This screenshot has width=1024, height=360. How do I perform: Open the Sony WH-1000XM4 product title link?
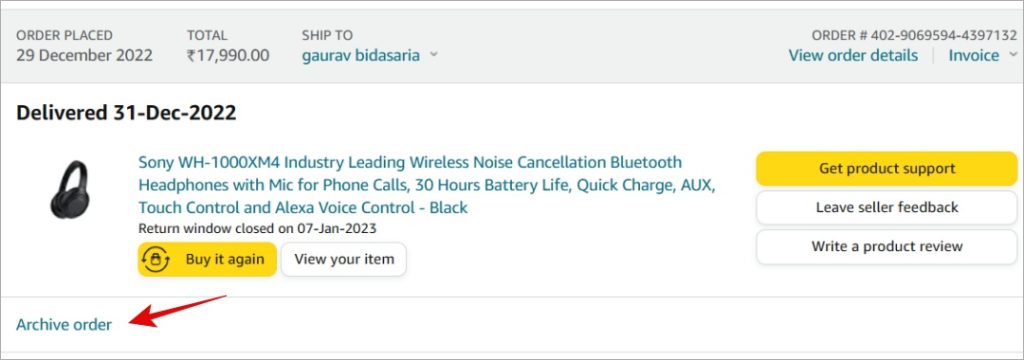(x=427, y=185)
